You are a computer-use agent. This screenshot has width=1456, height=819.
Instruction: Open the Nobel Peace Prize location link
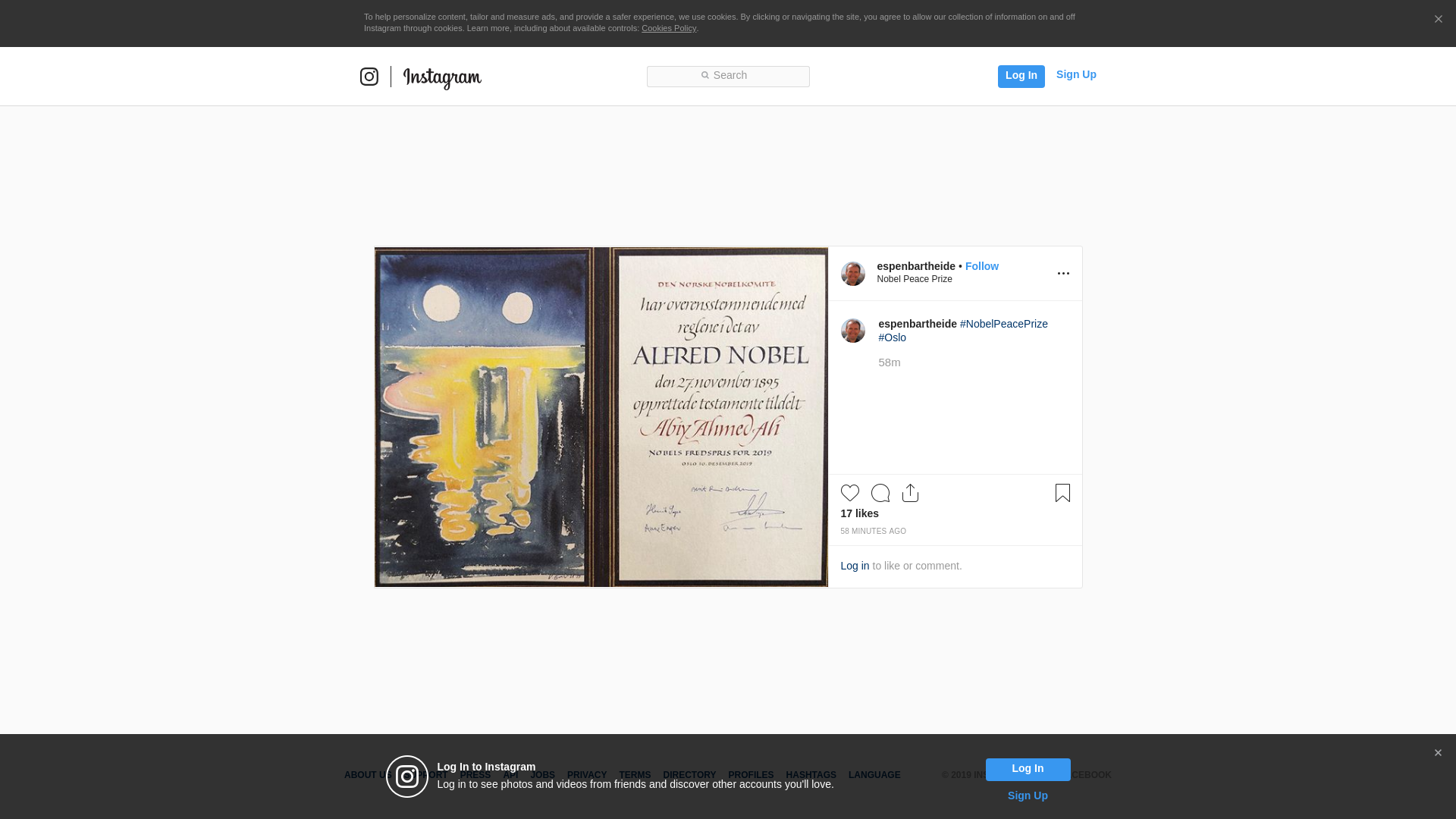point(915,279)
